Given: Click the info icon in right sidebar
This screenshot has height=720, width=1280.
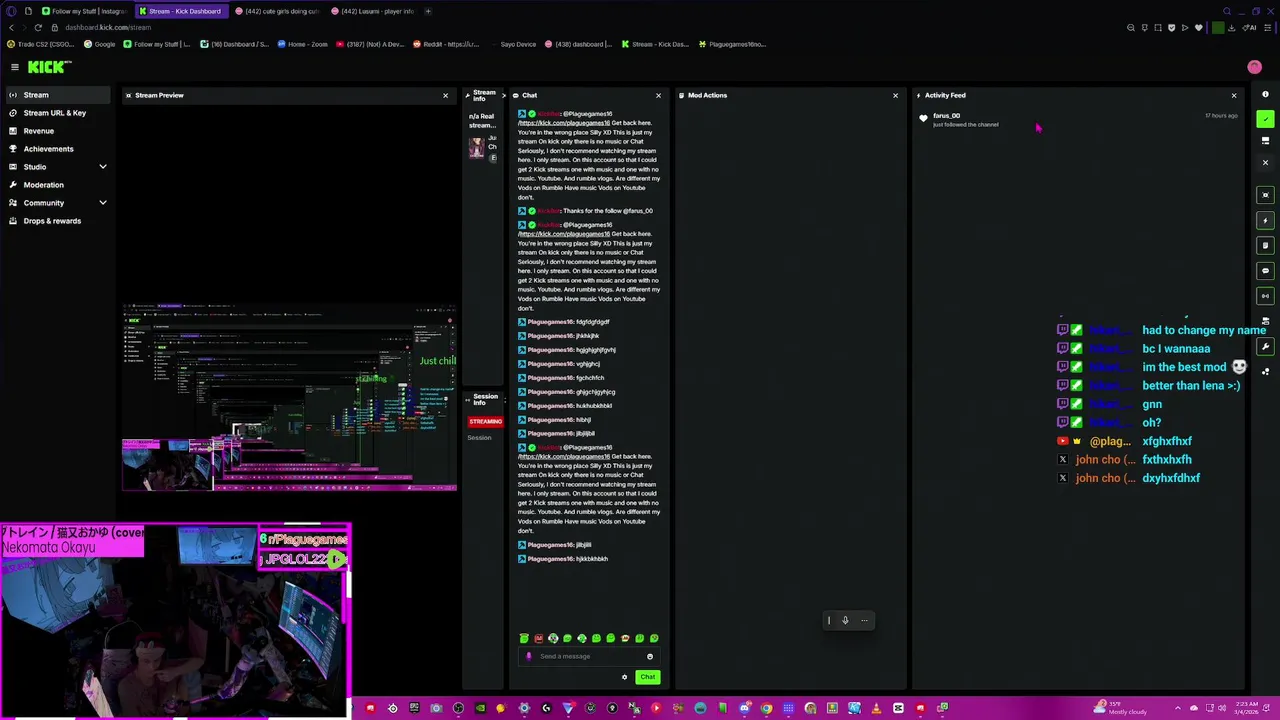Looking at the screenshot, I should tap(1265, 95).
